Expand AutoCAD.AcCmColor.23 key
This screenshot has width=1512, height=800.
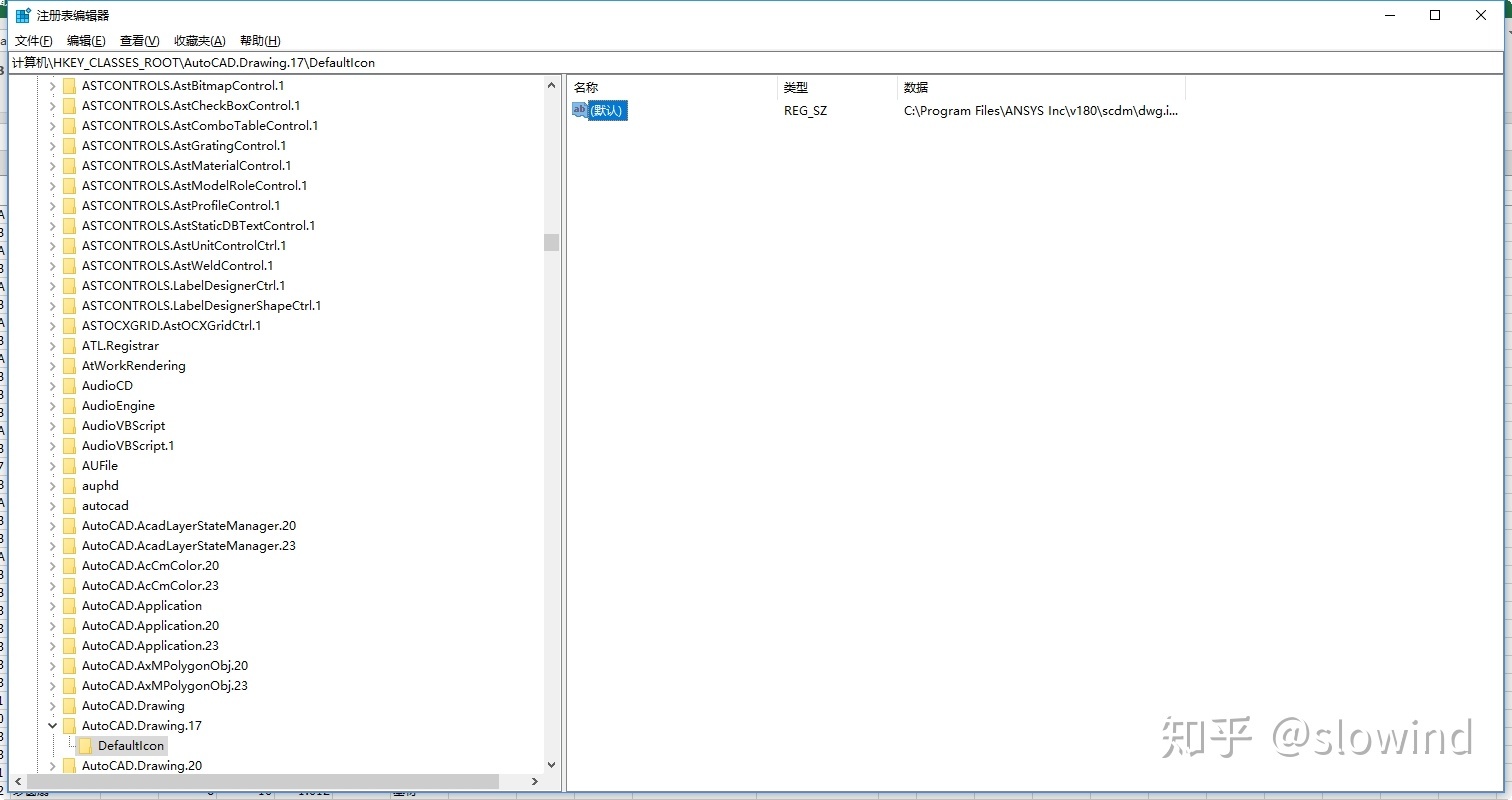tap(53, 586)
